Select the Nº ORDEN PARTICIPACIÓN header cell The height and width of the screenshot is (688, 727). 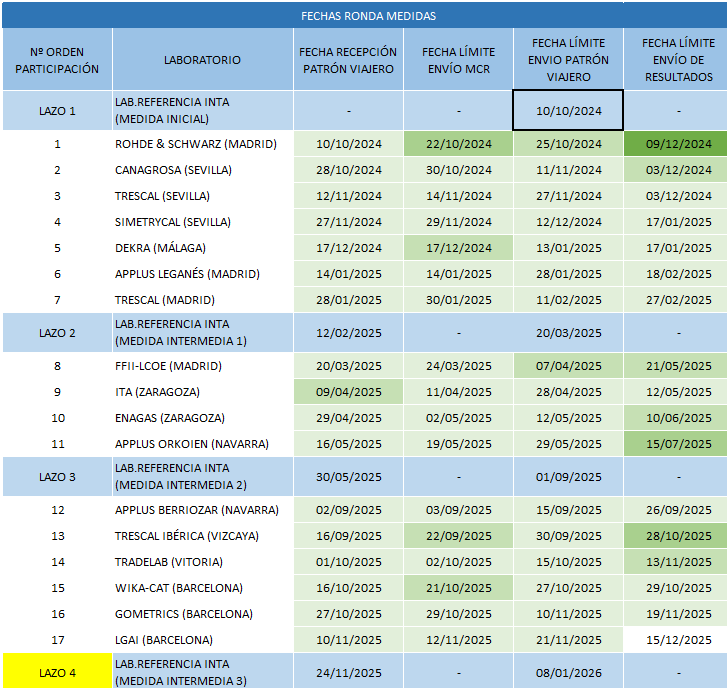tap(57, 60)
